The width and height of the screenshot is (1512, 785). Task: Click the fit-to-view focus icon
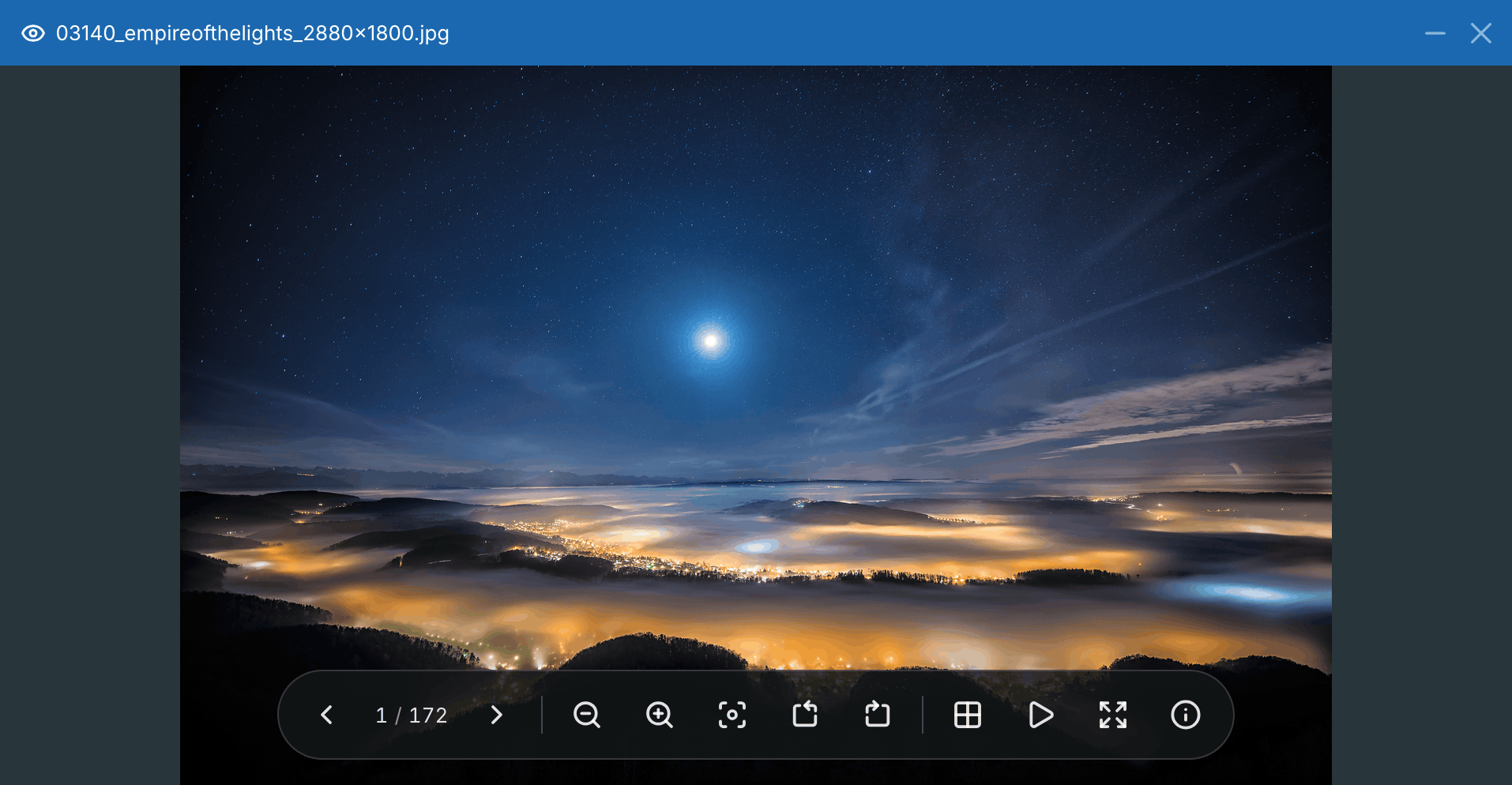point(732,715)
